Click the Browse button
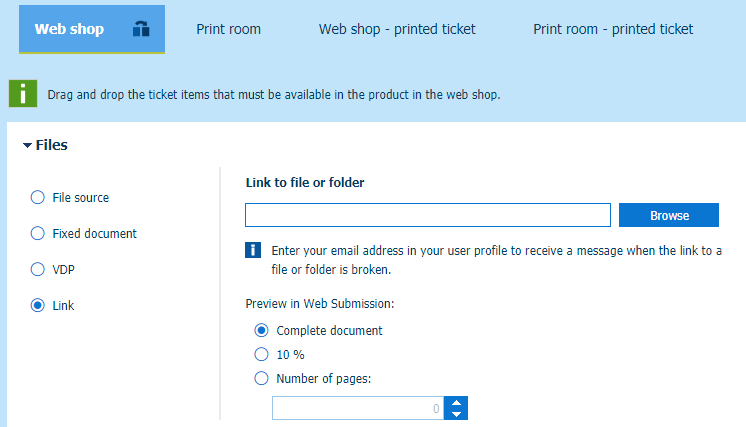Screen dimensions: 746x427 click(669, 216)
